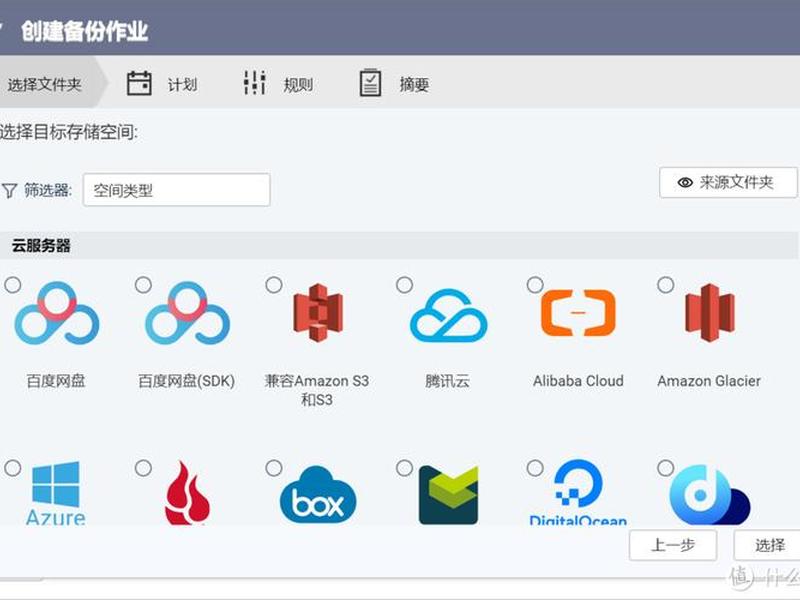Click the 来源文件夹 button
This screenshot has width=800, height=600.
coord(728,182)
